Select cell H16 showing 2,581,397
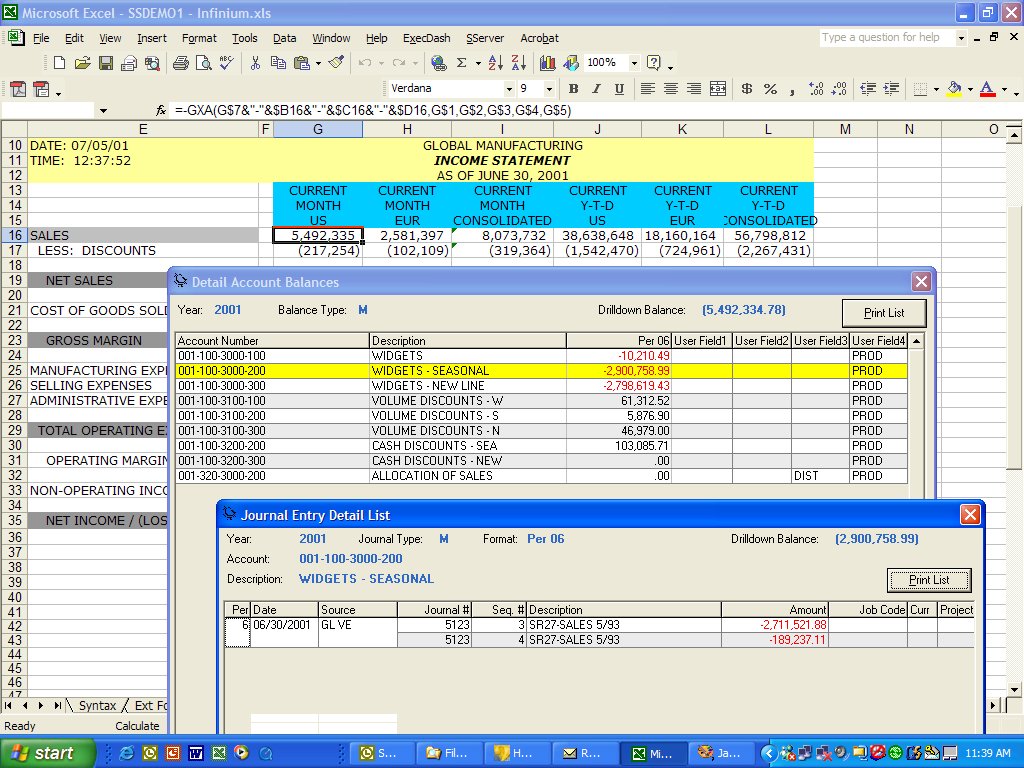This screenshot has width=1024, height=768. click(407, 235)
